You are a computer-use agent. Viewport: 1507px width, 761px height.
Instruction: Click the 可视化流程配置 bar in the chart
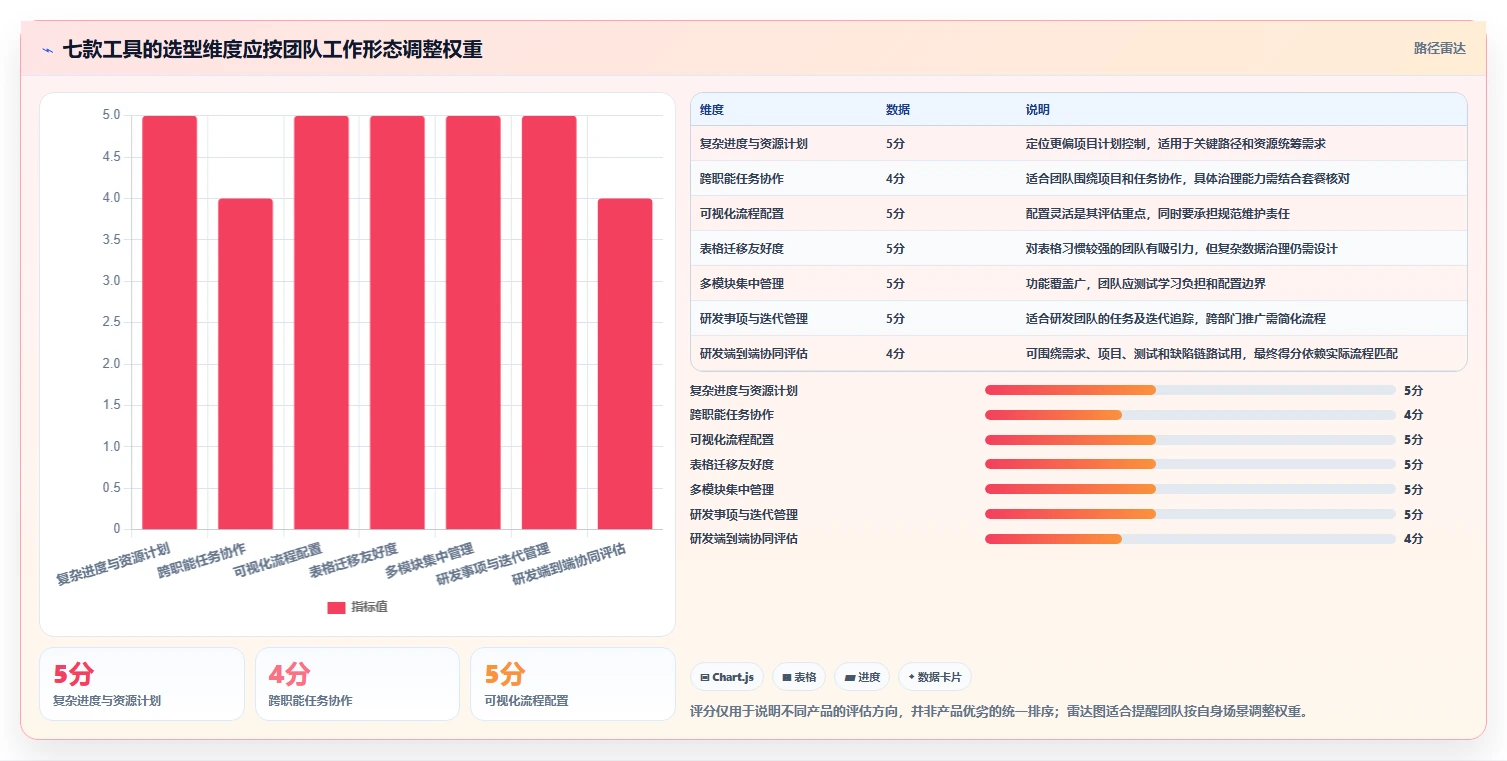tap(321, 322)
